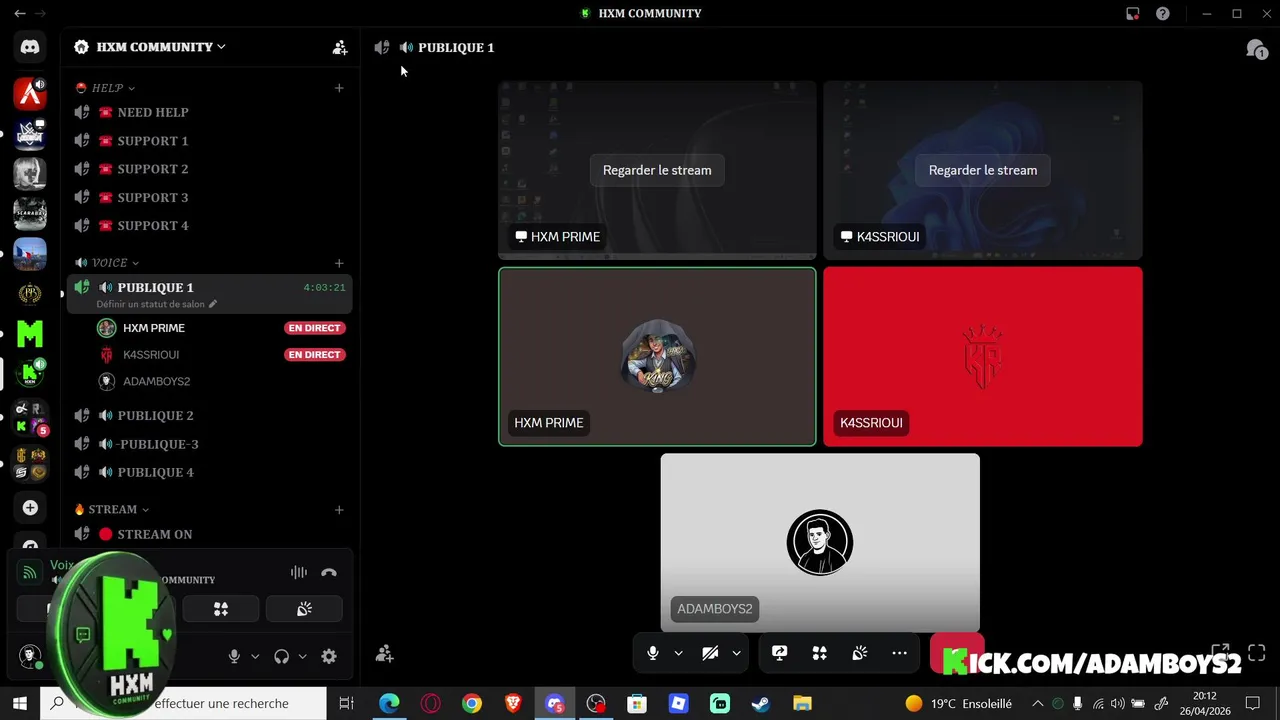
Task: Add a server with the plus icon
Action: pos(30,508)
